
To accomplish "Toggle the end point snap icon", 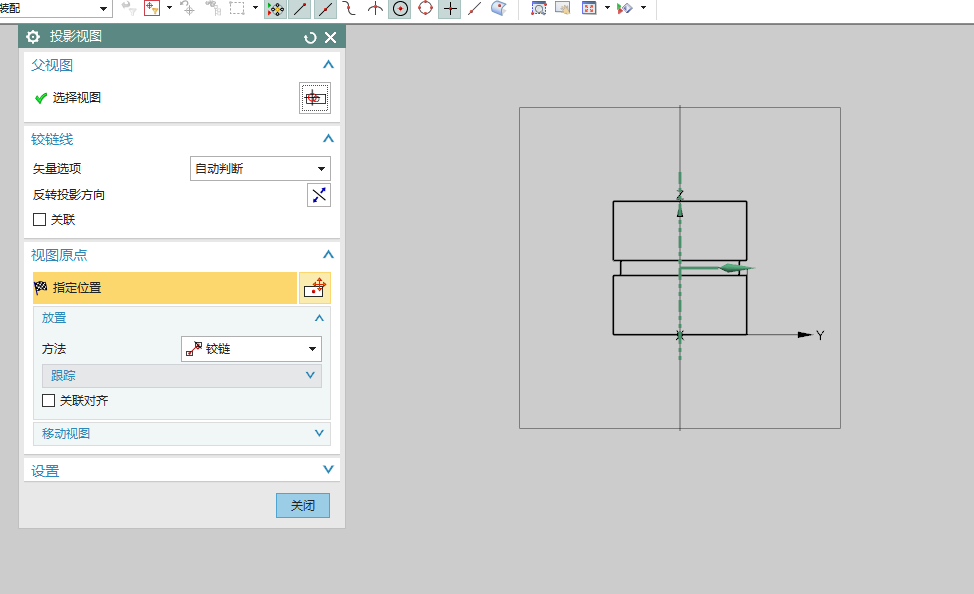I will coord(300,9).
